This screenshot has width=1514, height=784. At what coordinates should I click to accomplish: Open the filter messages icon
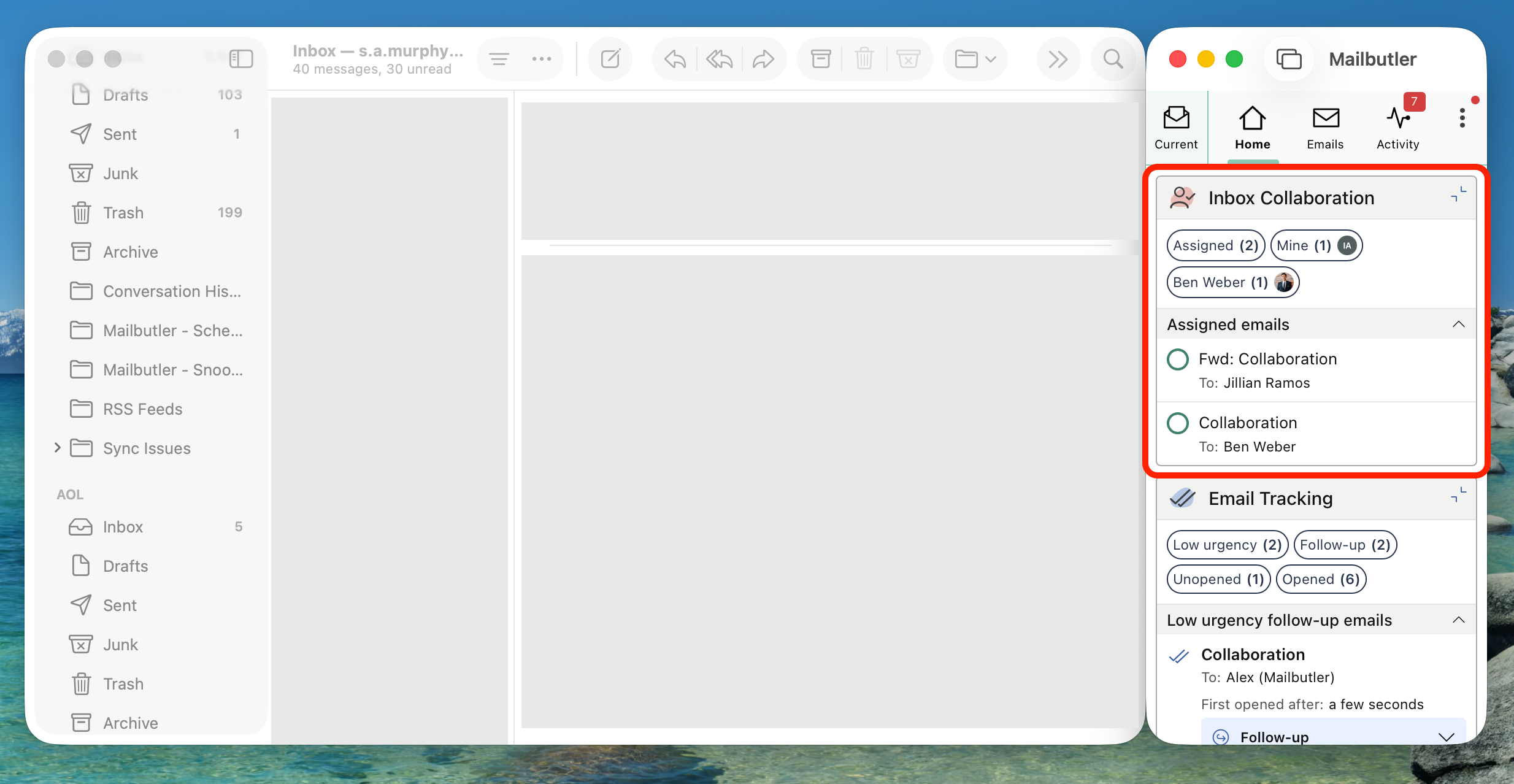click(499, 59)
